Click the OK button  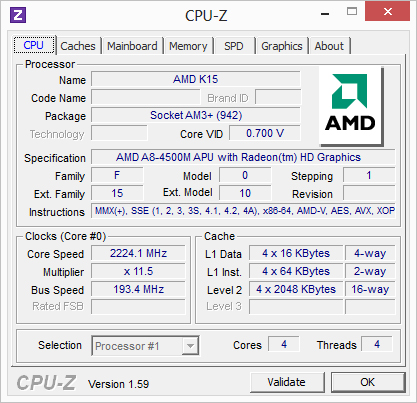point(368,382)
